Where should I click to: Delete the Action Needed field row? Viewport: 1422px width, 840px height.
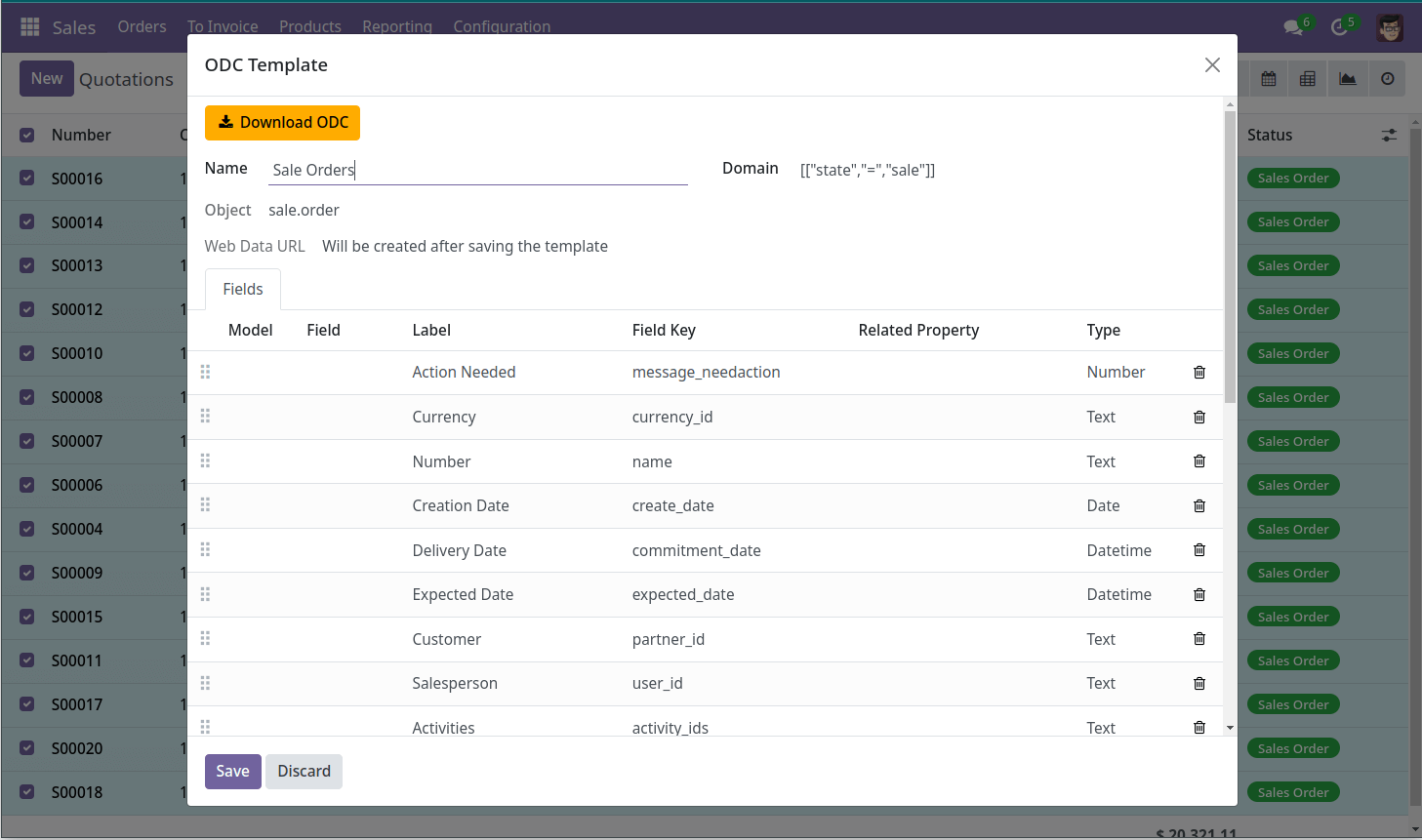click(1199, 373)
